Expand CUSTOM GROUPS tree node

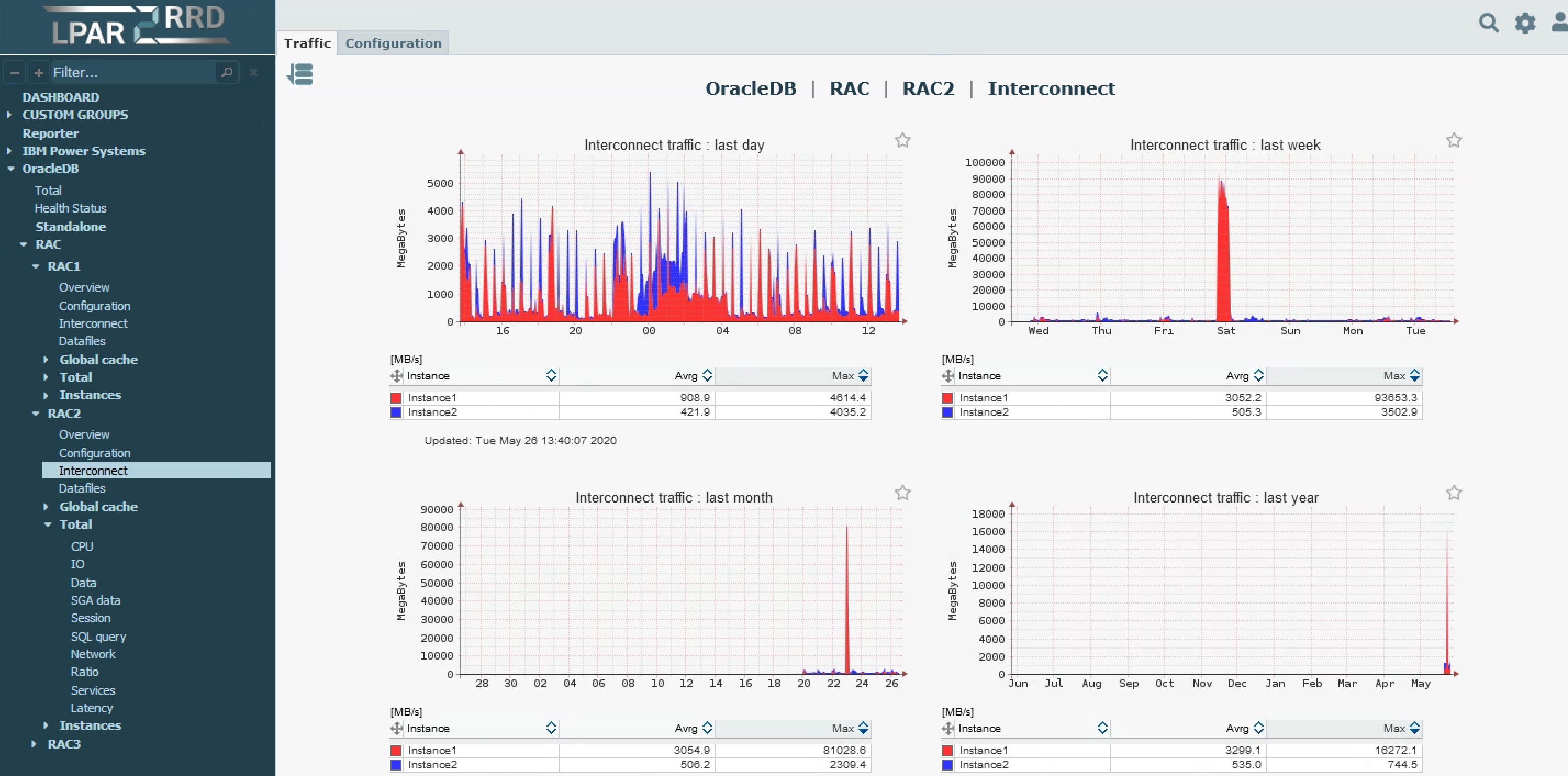[x=9, y=114]
